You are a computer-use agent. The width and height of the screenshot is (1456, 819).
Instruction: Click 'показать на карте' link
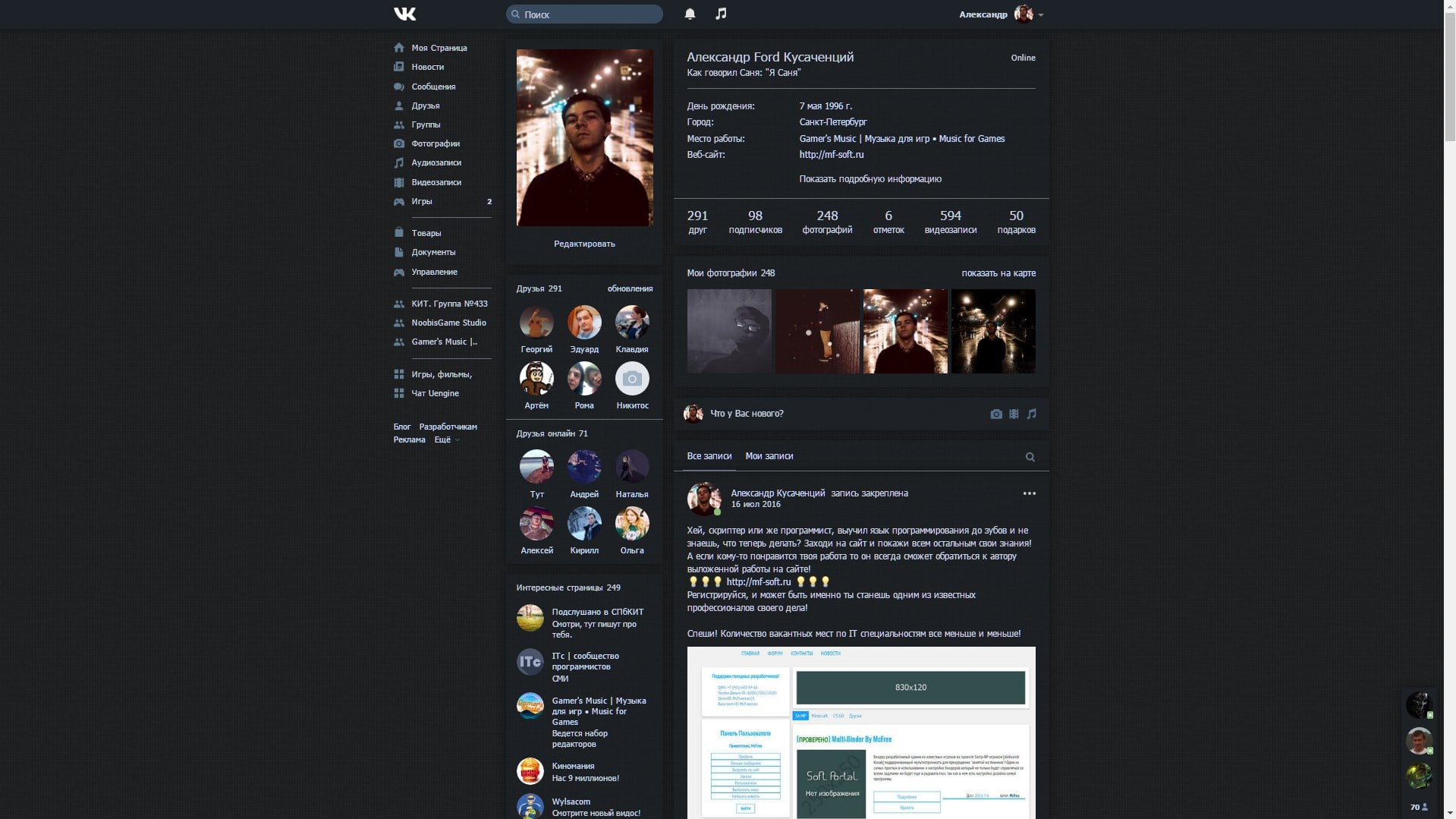[x=998, y=273]
